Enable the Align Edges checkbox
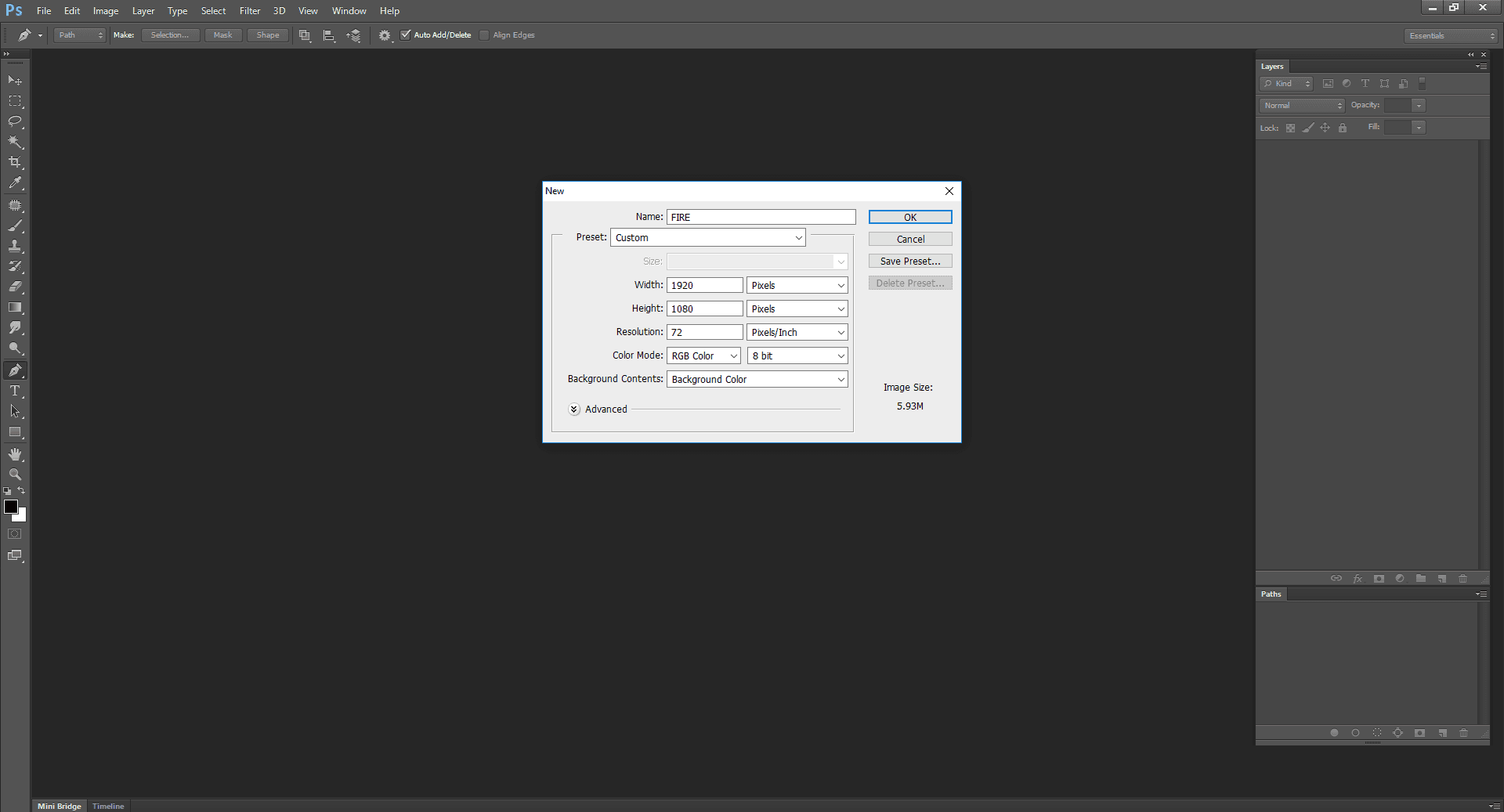Screen dimensions: 1504x812 pyautogui.click(x=483, y=34)
